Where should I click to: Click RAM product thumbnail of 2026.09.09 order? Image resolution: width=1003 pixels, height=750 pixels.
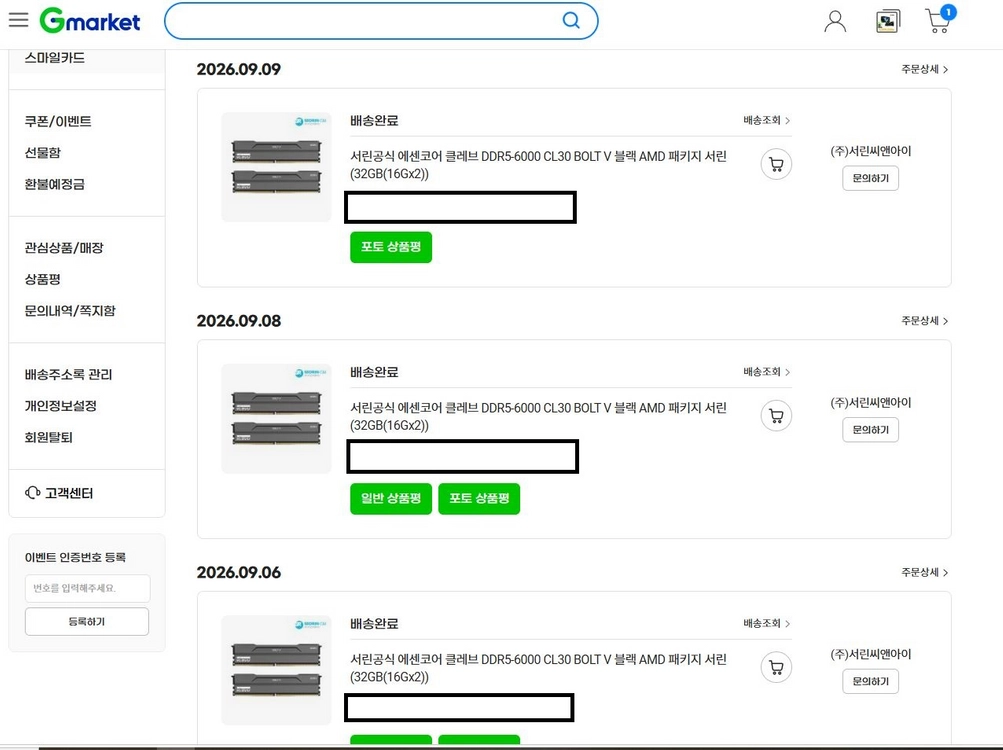[x=276, y=167]
